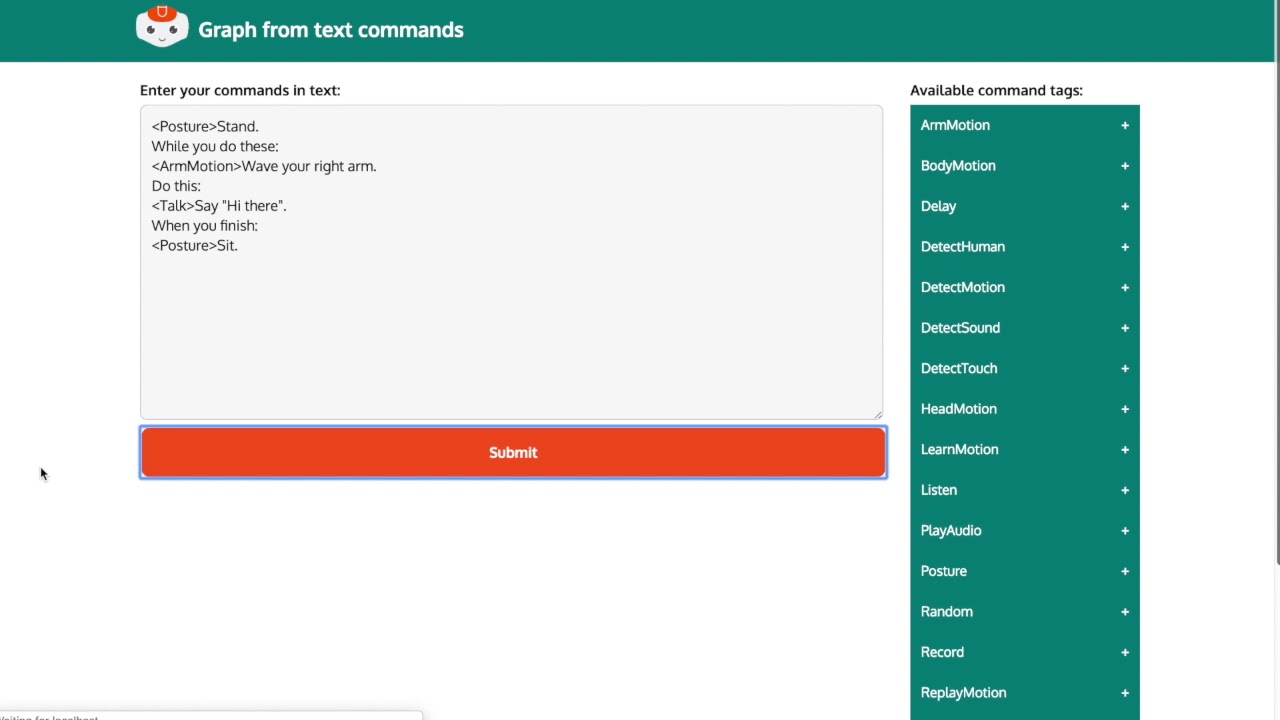Click inside the commands text area
The width and height of the screenshot is (1280, 720).
(x=511, y=262)
